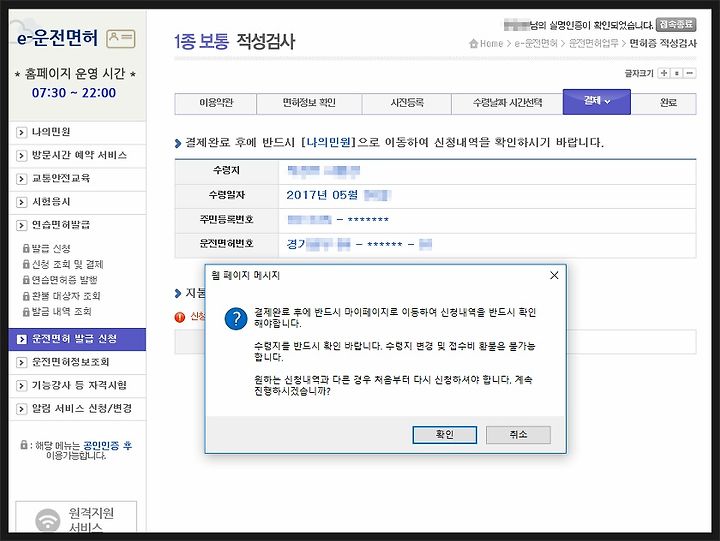Click the 1종 보통 적성검사 page heading
Image resolution: width=720 pixels, height=541 pixels.
pos(234,42)
